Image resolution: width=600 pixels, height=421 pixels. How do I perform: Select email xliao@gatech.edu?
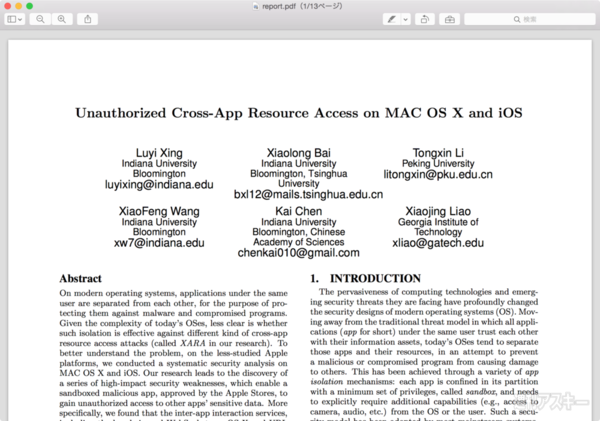pyautogui.click(x=438, y=243)
